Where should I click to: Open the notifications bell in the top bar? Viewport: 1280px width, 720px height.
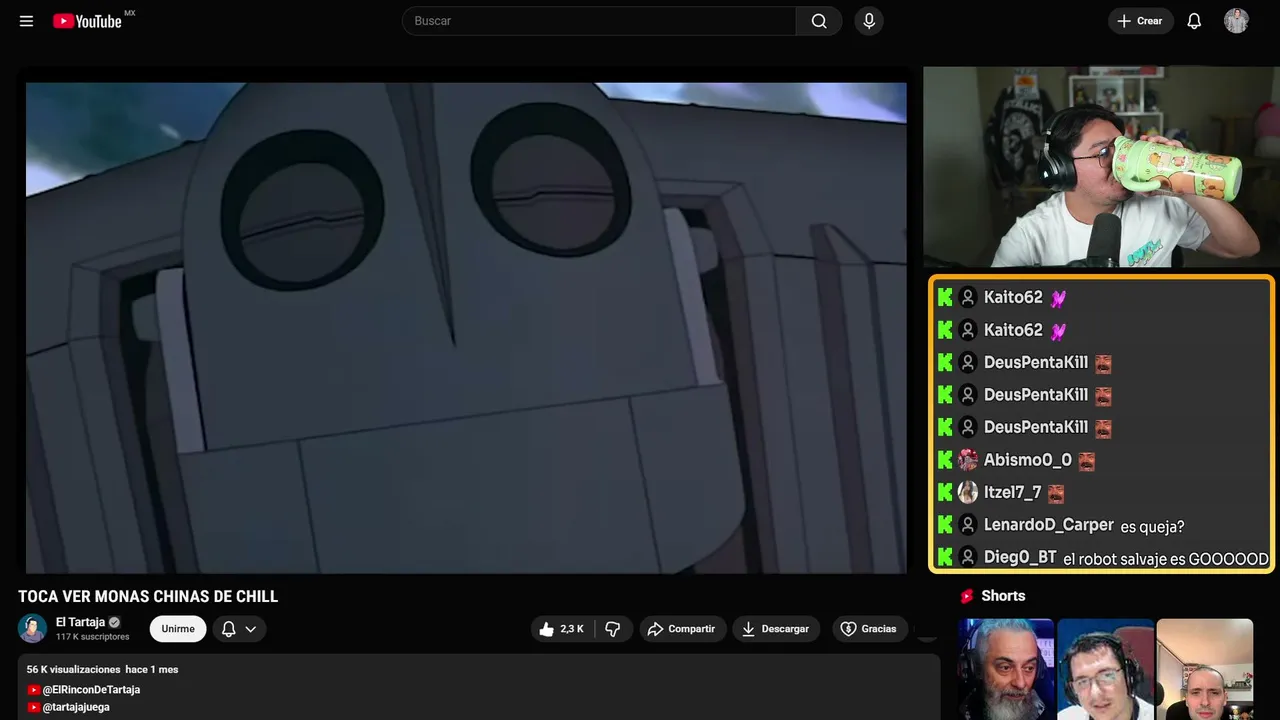tap(1194, 21)
